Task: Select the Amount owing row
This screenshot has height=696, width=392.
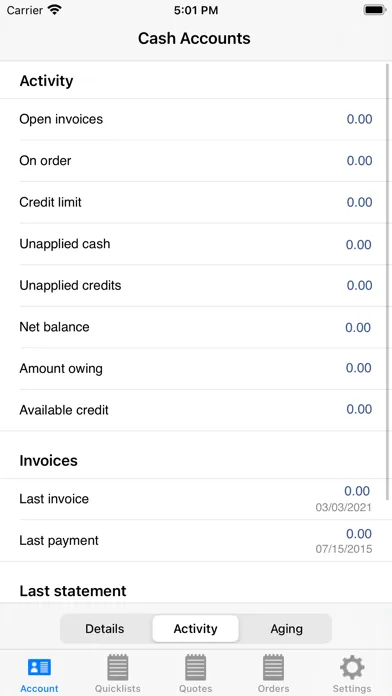Action: click(x=196, y=368)
